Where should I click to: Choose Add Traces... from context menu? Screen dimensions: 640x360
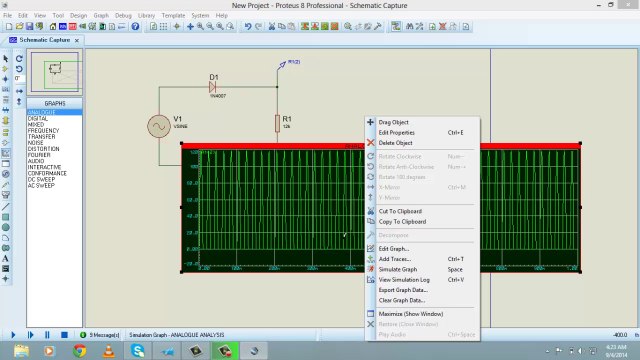pos(422,259)
